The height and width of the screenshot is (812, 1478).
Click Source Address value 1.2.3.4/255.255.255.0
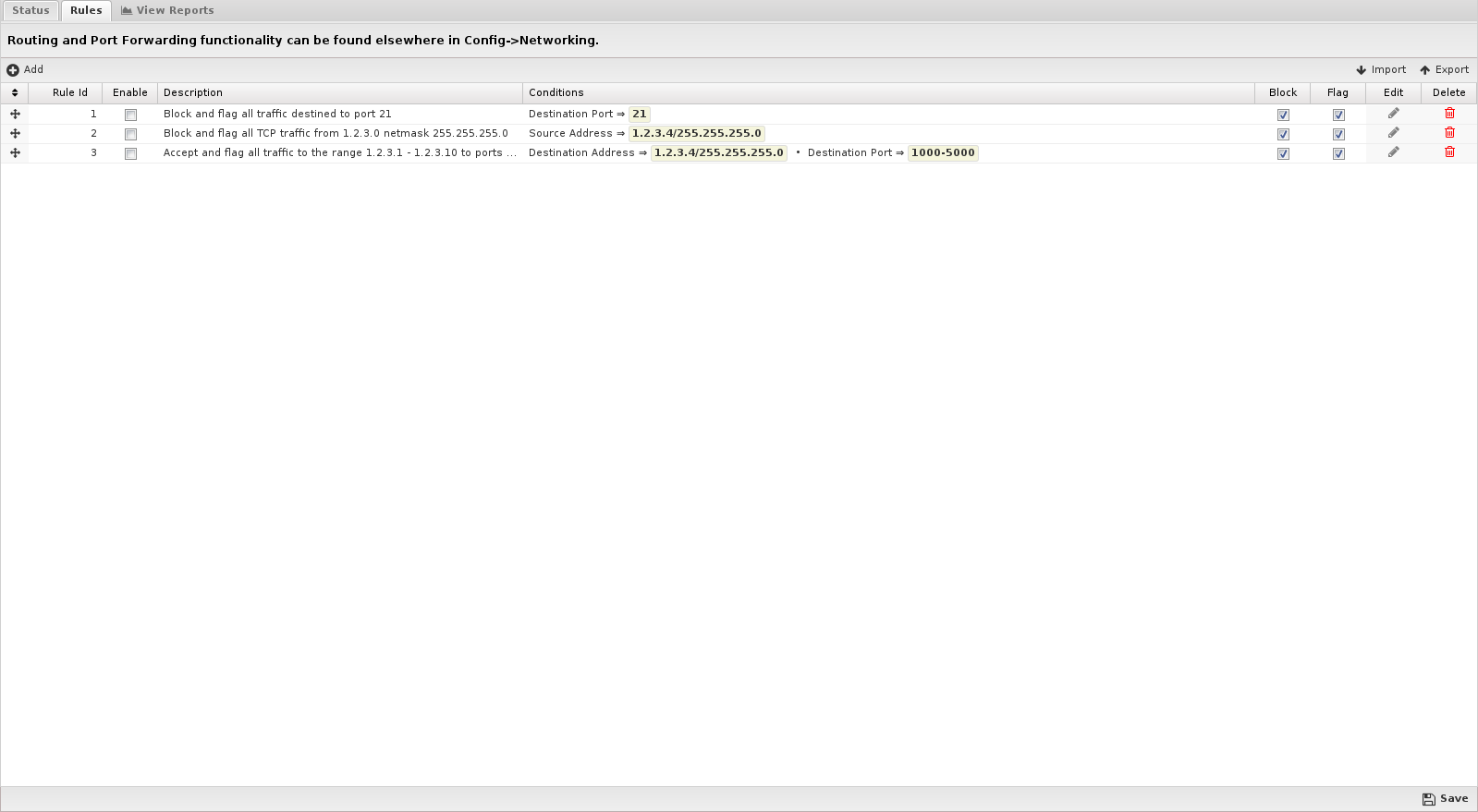pyautogui.click(x=697, y=133)
